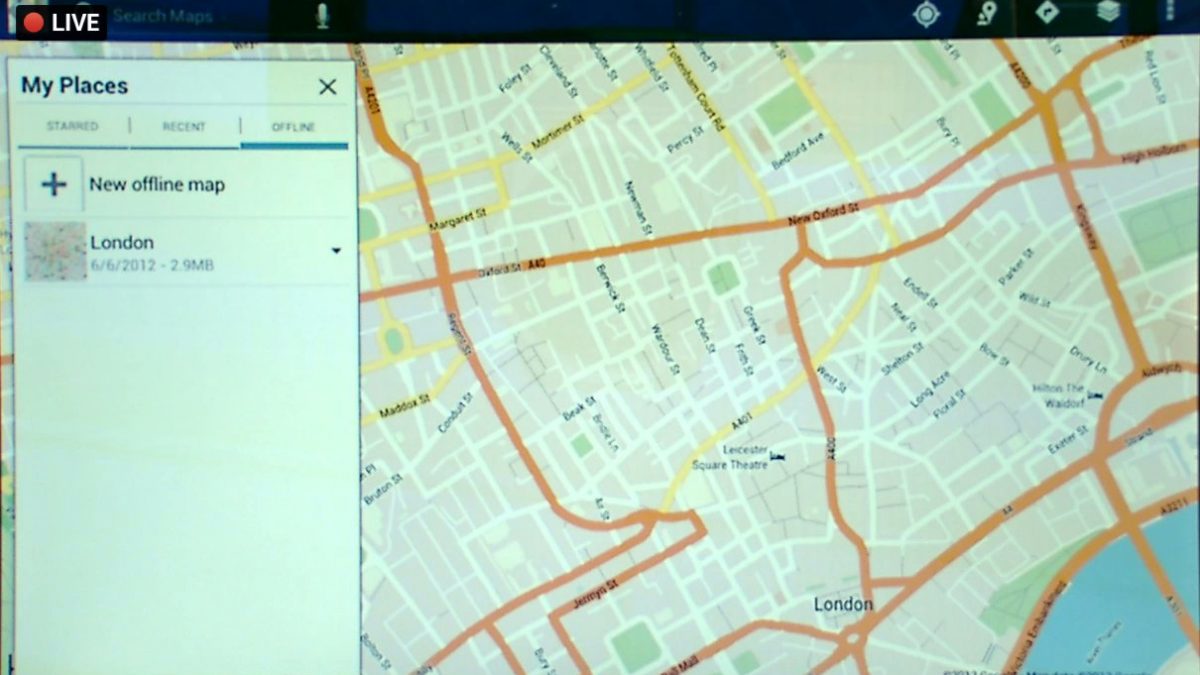Viewport: 1200px width, 675px height.
Task: Open the map layers icon
Action: click(1106, 13)
